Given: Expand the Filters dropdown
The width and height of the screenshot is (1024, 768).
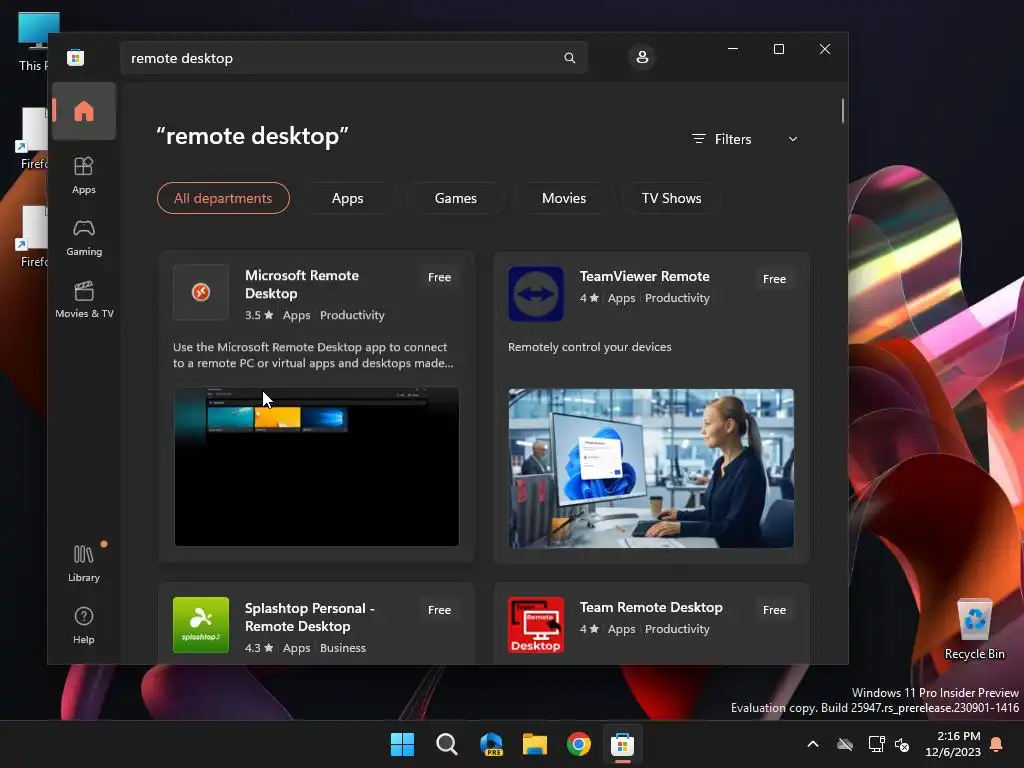Looking at the screenshot, I should 744,139.
